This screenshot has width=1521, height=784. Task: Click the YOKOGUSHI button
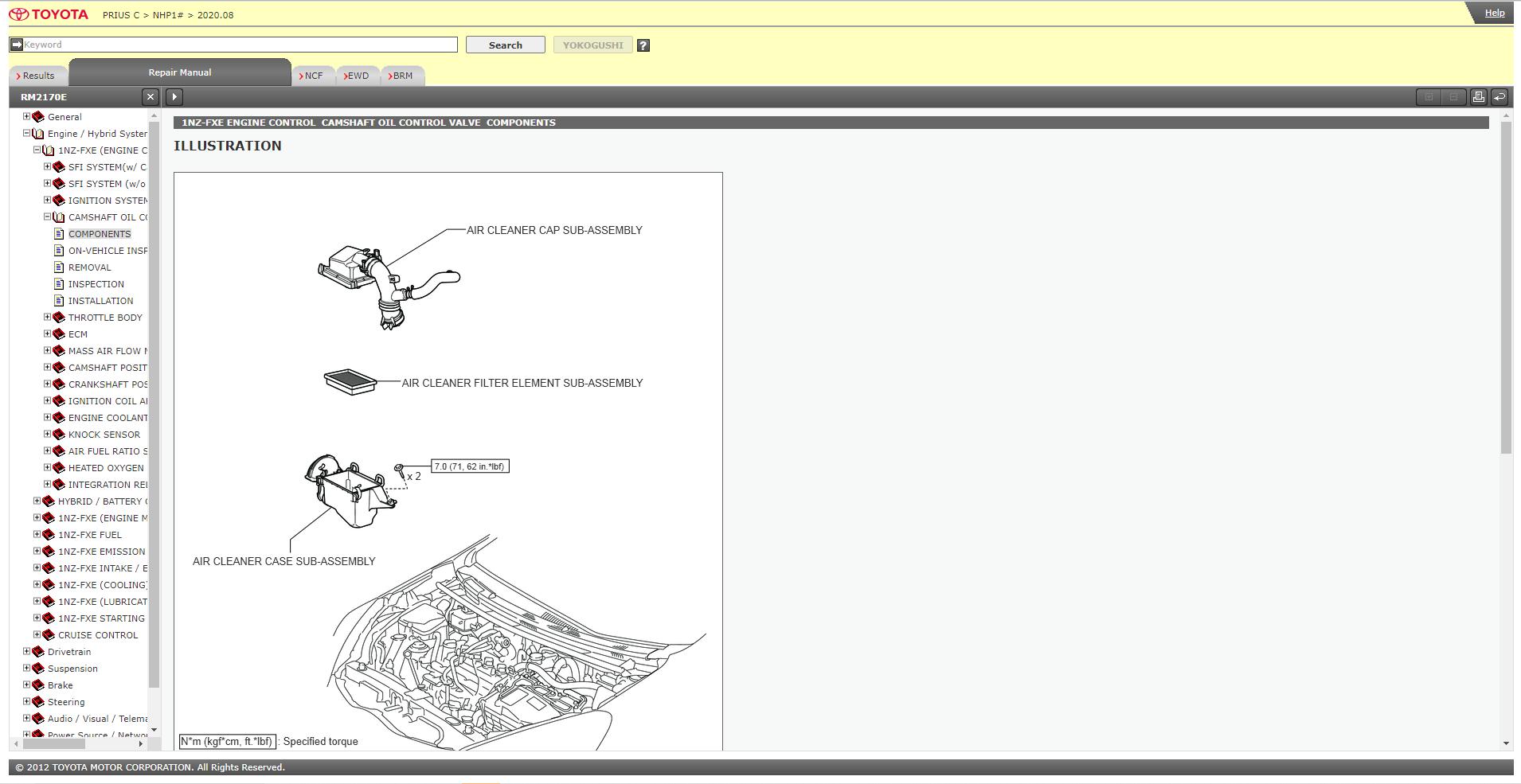click(593, 45)
